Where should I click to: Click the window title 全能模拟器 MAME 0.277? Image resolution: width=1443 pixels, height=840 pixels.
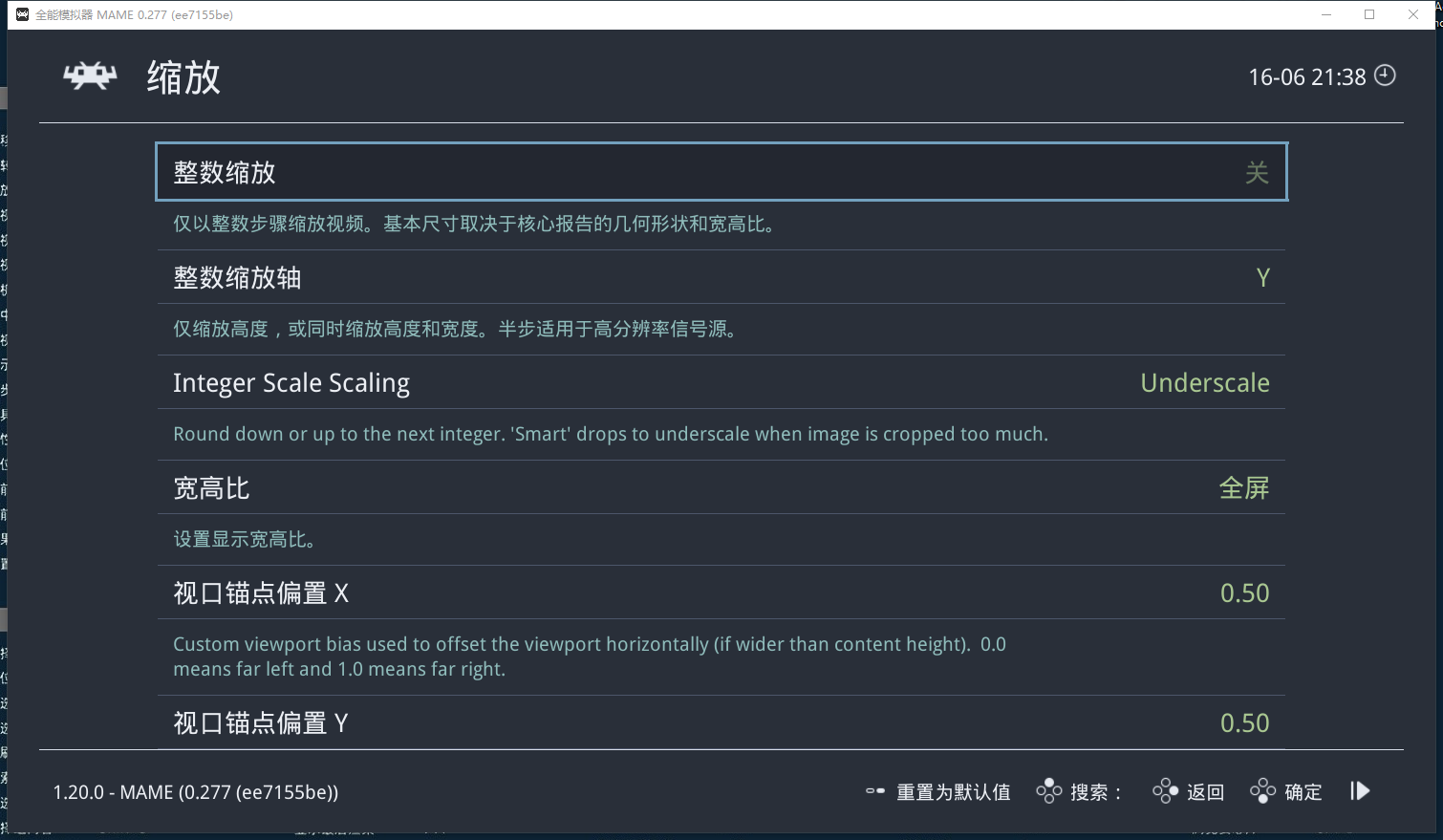tap(135, 14)
